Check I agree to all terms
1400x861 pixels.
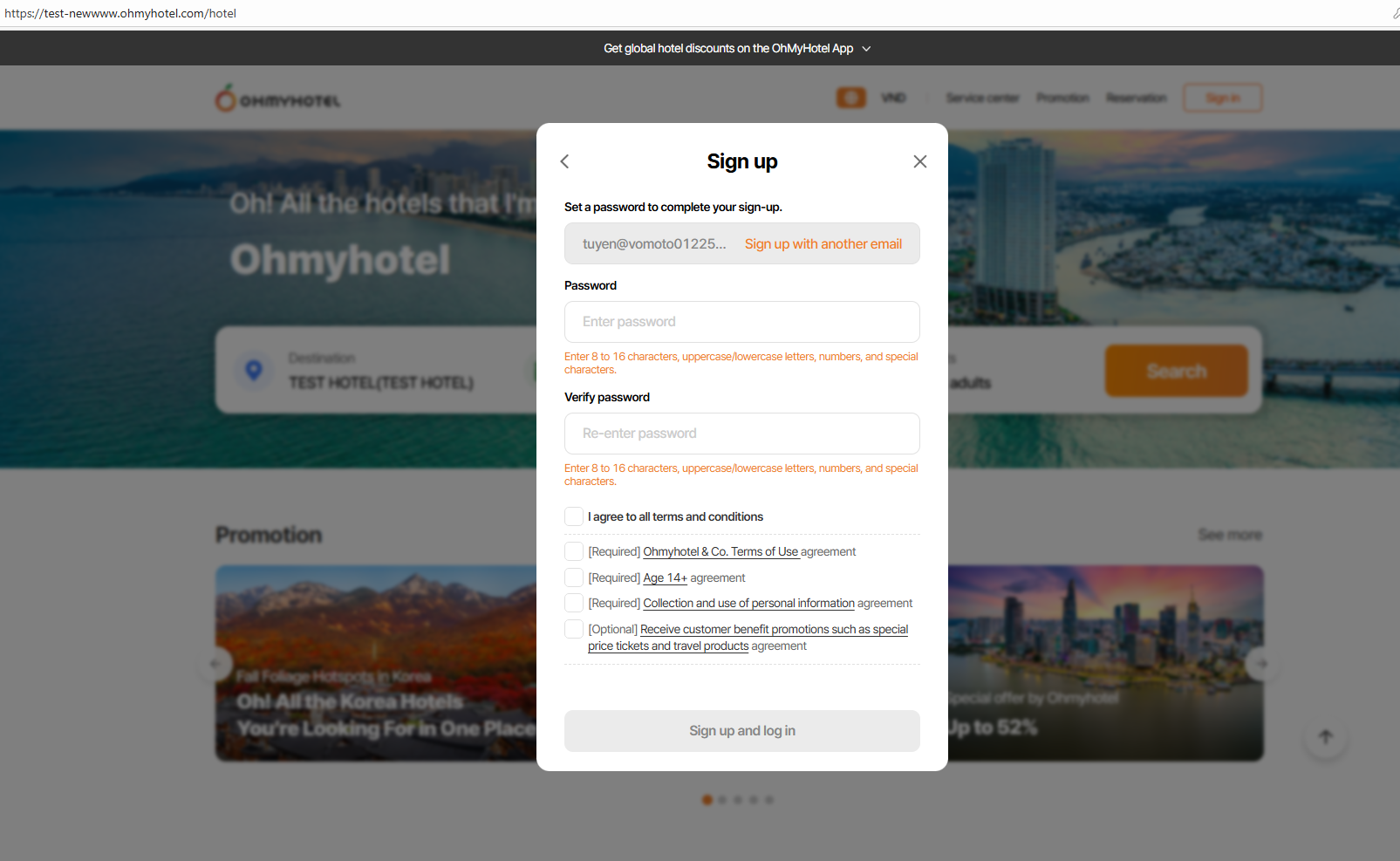pyautogui.click(x=574, y=516)
